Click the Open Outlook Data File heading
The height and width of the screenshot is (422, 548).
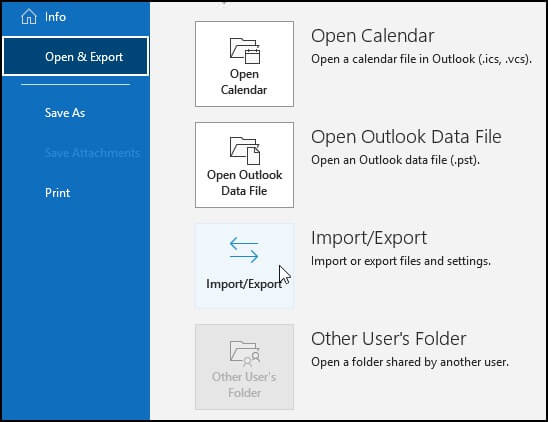[406, 136]
